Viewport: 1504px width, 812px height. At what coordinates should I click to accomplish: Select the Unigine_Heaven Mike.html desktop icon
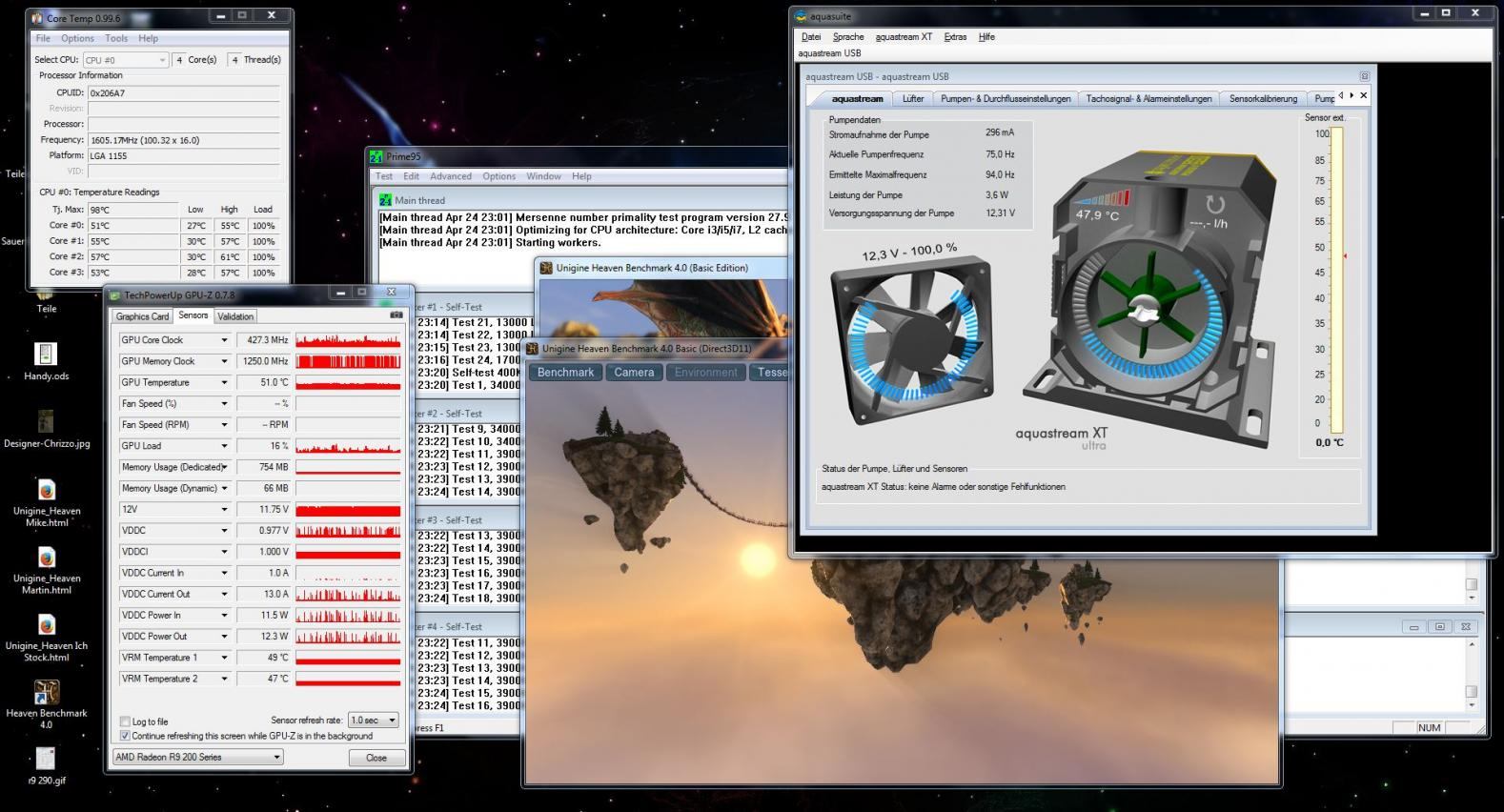[x=46, y=501]
